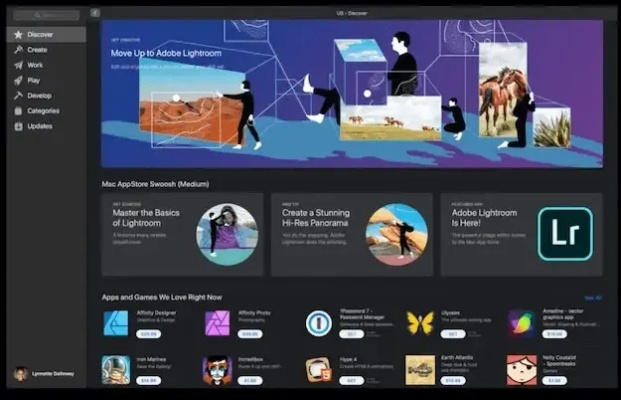The width and height of the screenshot is (621, 400).
Task: Switch to the Play section
Action: [34, 80]
